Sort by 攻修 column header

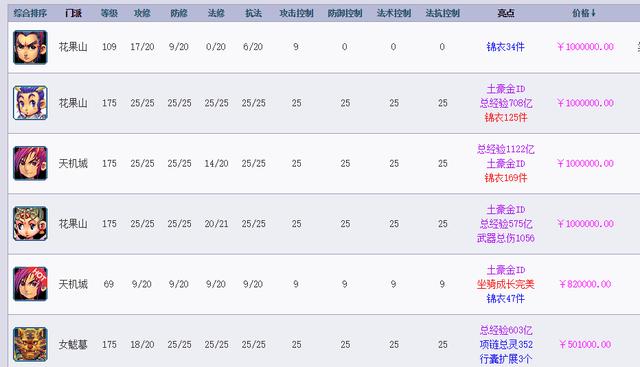(x=142, y=13)
